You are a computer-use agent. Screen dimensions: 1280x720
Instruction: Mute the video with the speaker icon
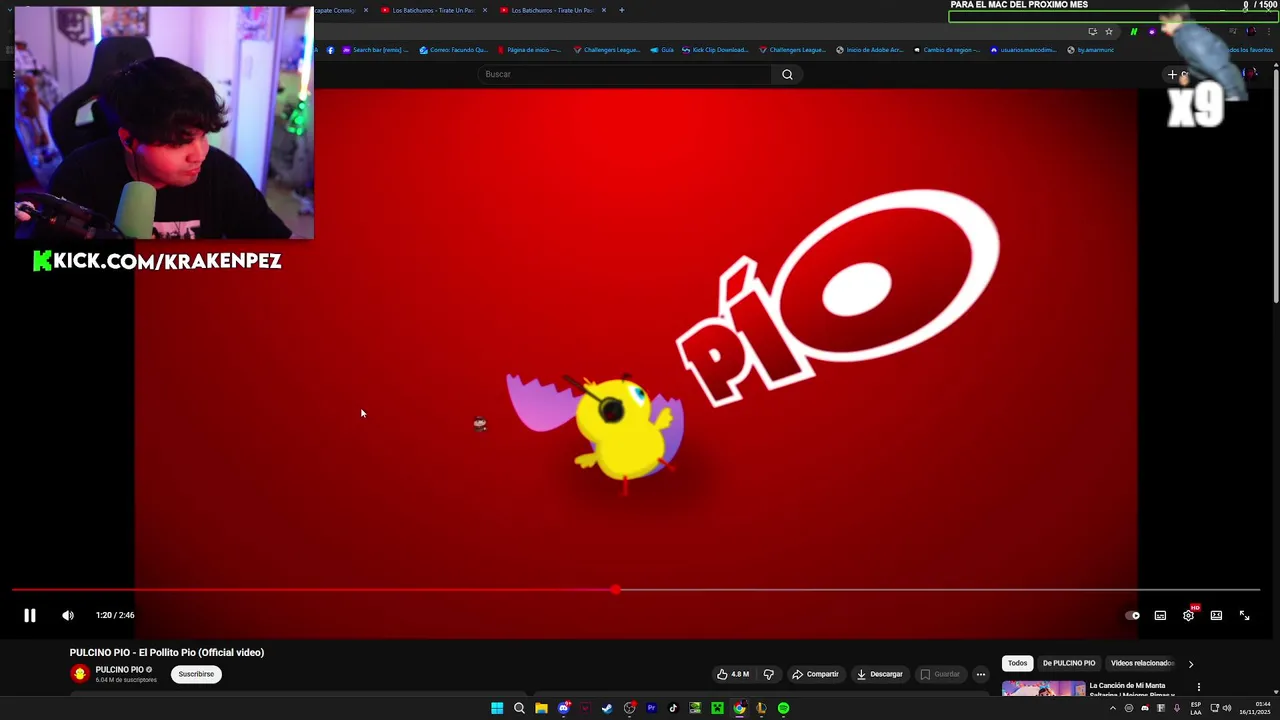pos(68,615)
